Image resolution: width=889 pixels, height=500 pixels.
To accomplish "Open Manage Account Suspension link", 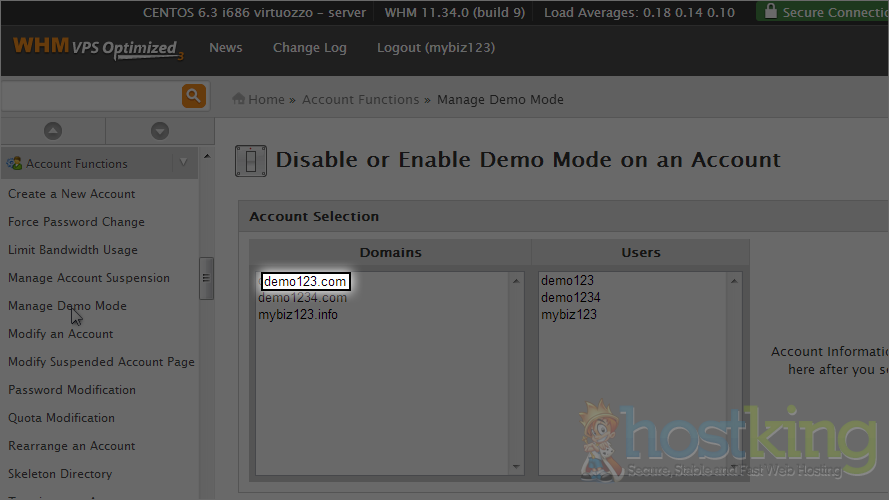I will (x=89, y=278).
